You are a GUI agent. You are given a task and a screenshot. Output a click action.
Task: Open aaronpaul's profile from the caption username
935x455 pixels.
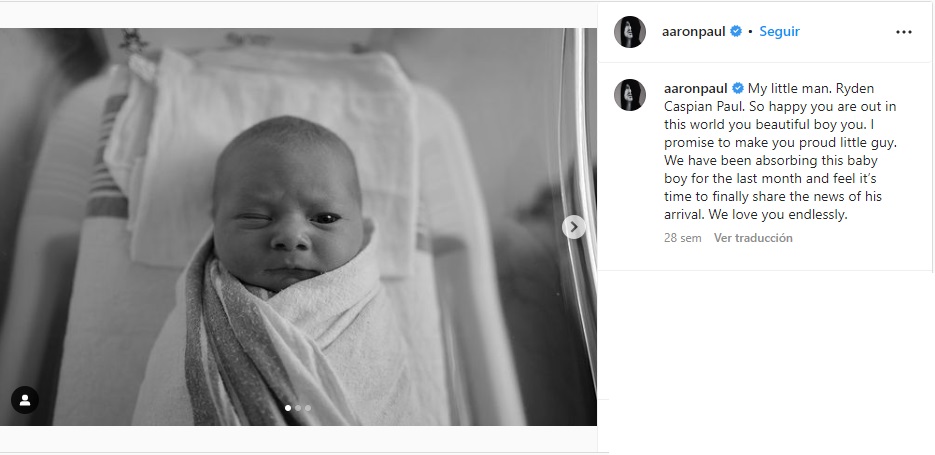695,88
